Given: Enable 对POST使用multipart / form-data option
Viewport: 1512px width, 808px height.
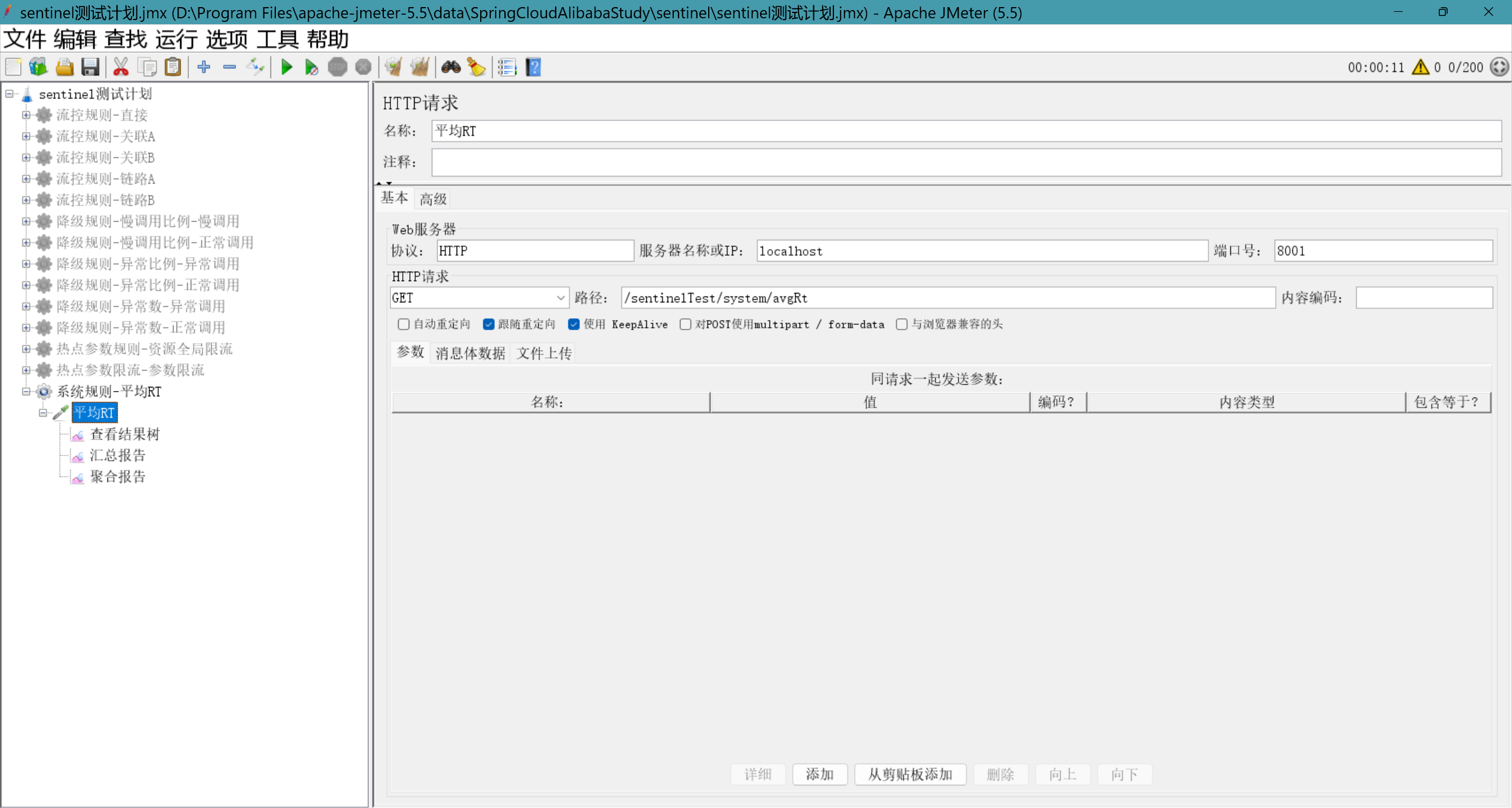Looking at the screenshot, I should [685, 324].
